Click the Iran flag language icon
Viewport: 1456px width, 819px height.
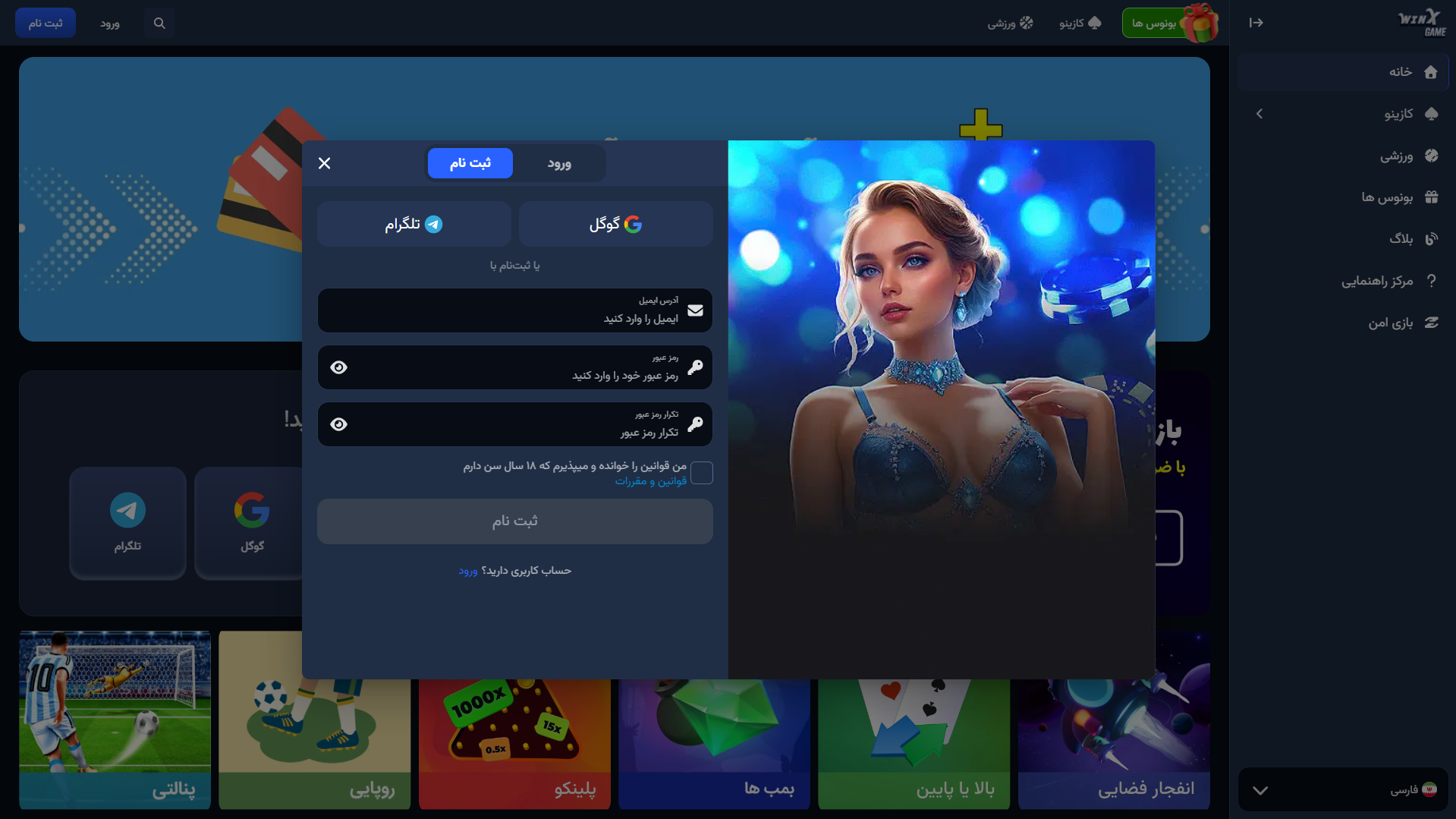click(x=1429, y=789)
